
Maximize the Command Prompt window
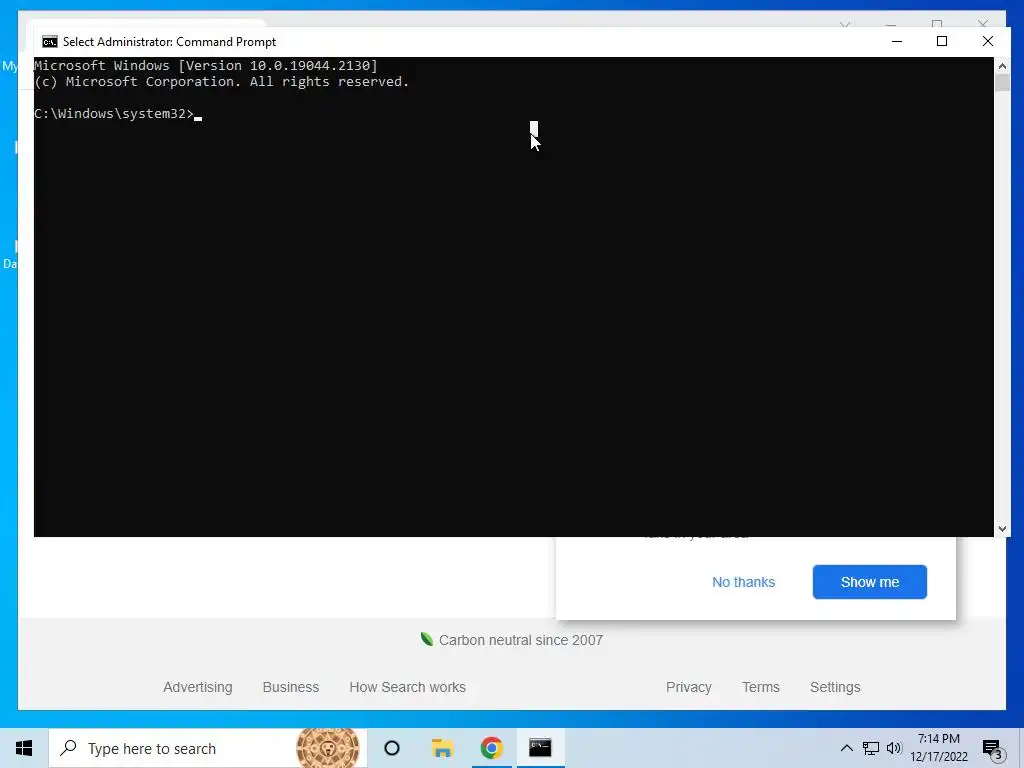tap(942, 41)
